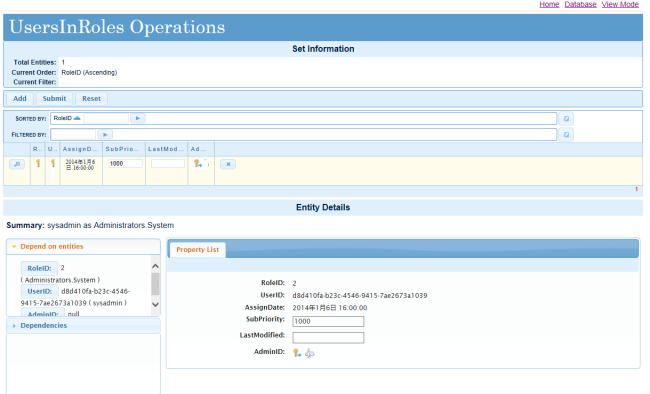Click the RoleID key icon in grid row
650x394 pixels.
[x=38, y=163]
